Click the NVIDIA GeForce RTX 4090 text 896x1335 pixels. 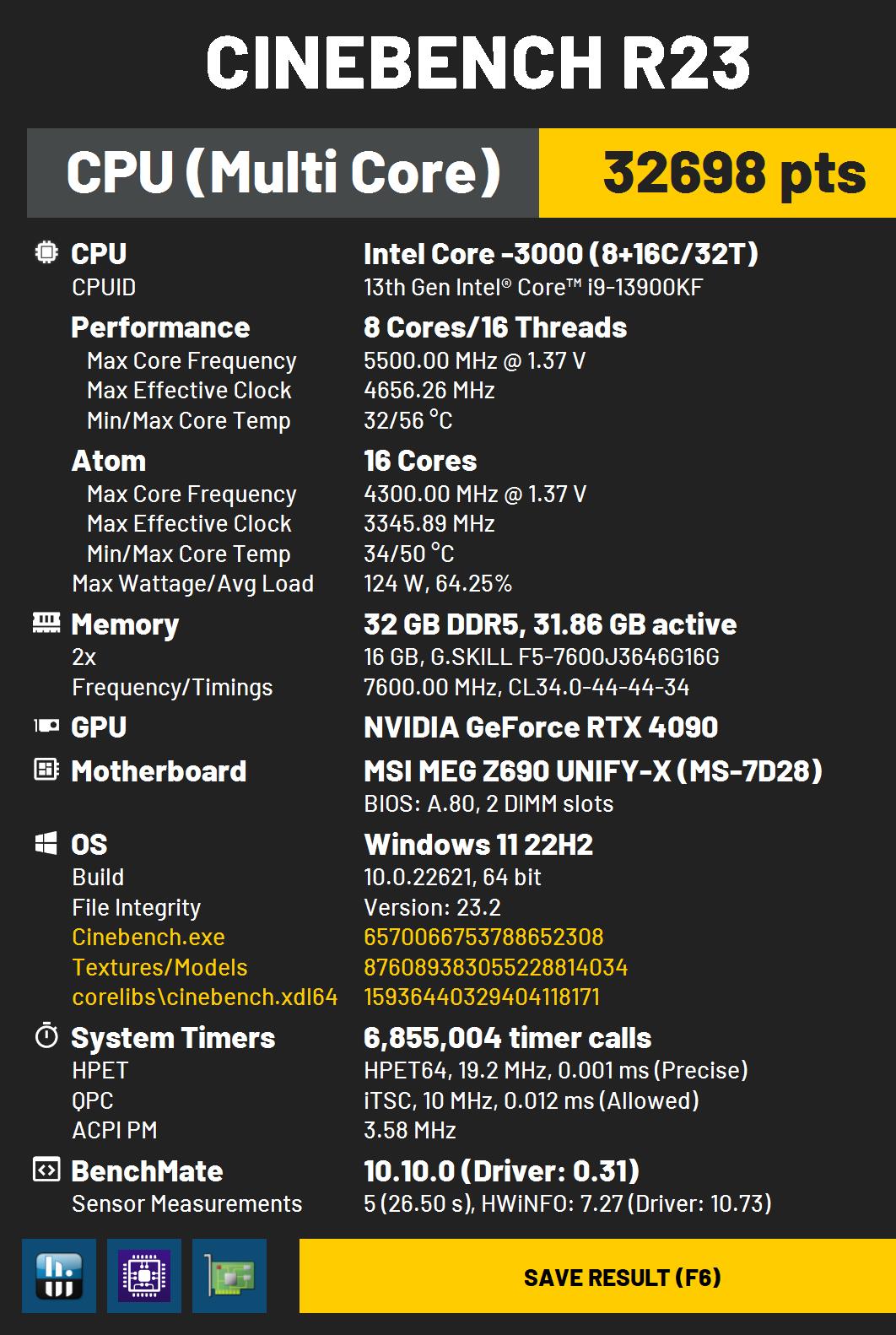click(541, 727)
